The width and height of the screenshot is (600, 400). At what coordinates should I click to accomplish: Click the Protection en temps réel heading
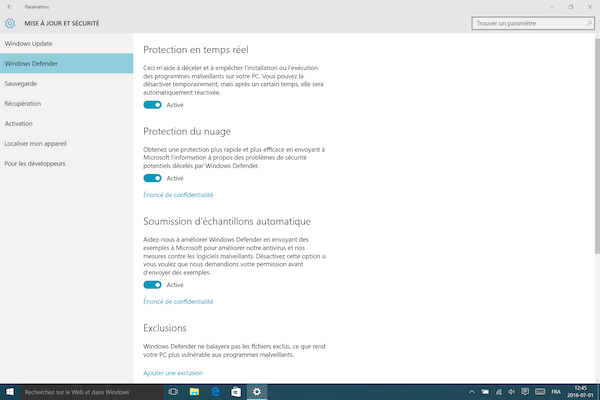(x=196, y=50)
